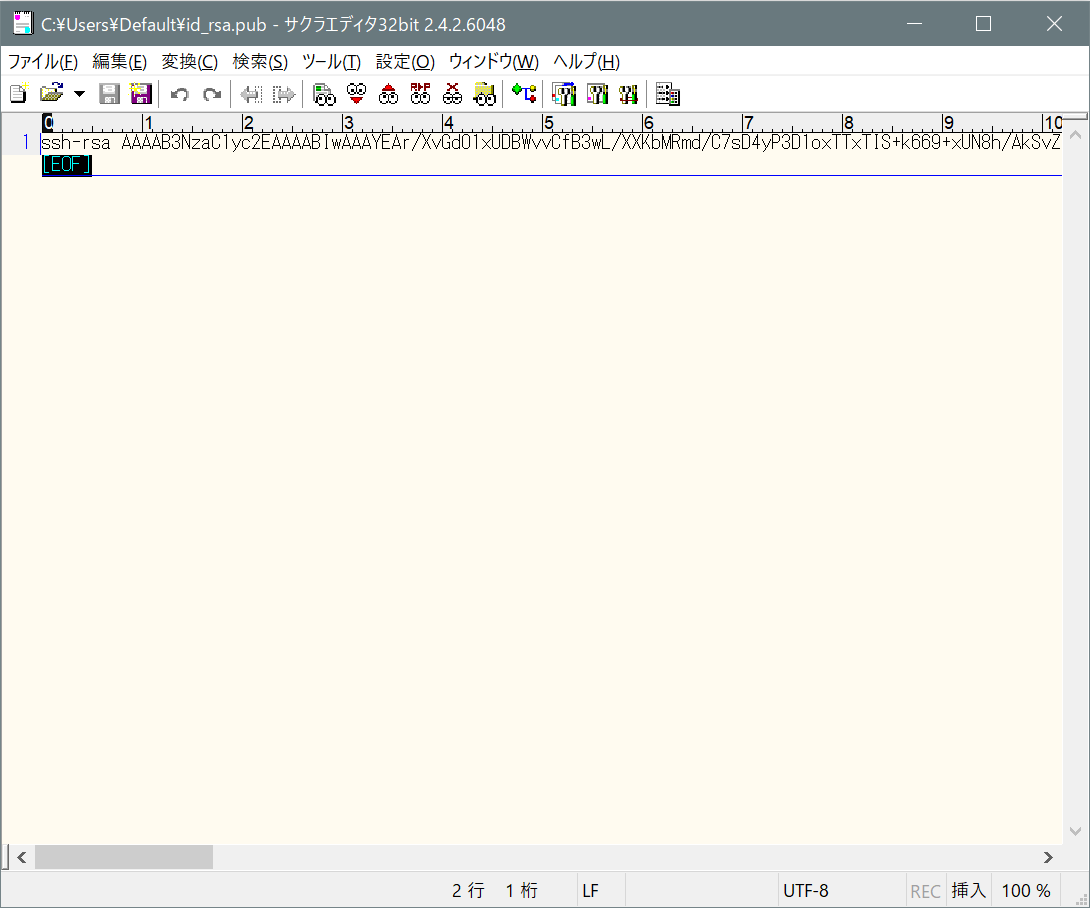Click the 2 行 1 桁 position indicator

pyautogui.click(x=494, y=891)
